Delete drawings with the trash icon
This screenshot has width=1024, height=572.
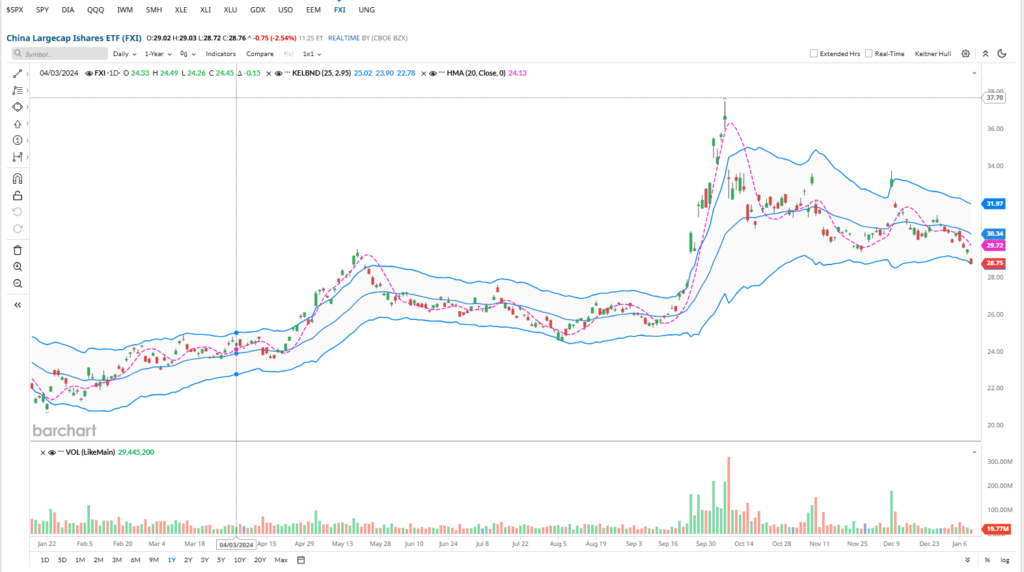[x=17, y=250]
